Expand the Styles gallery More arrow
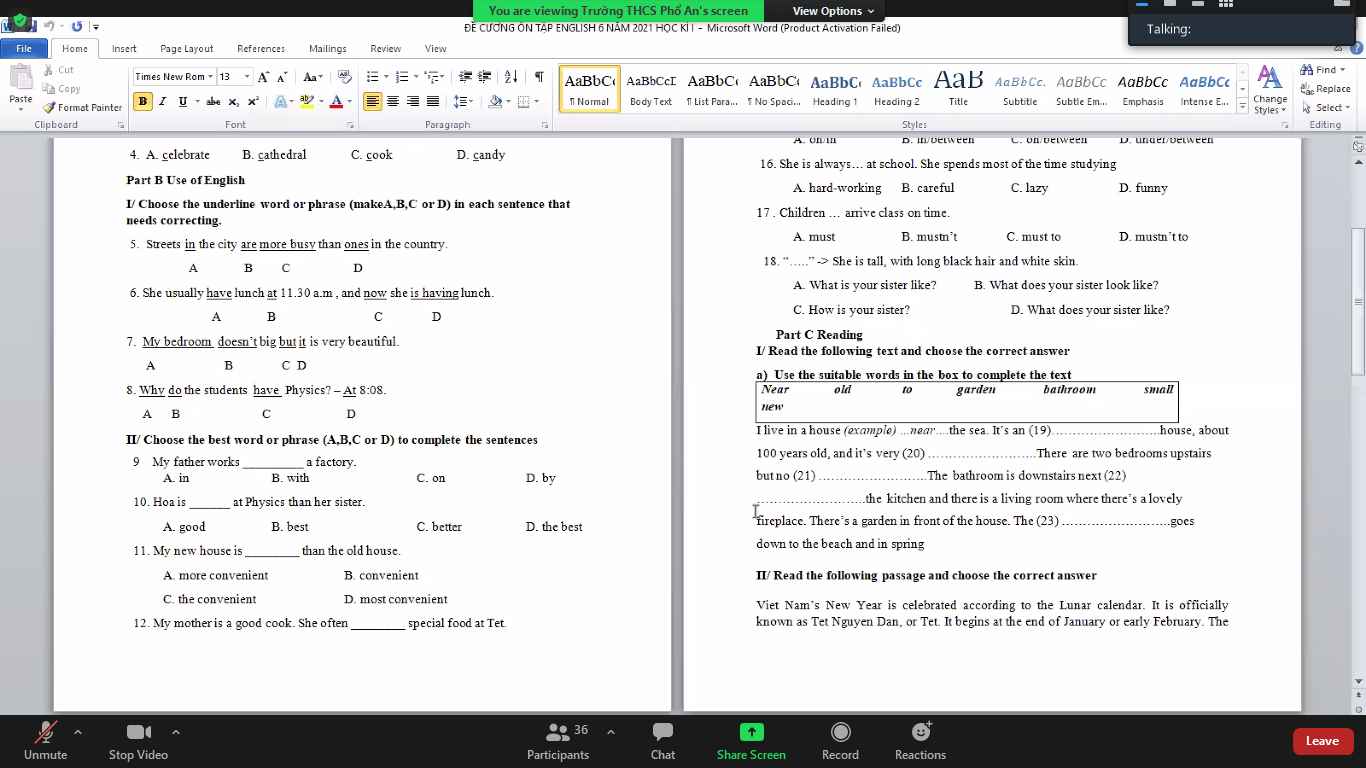This screenshot has height=768, width=1366. (x=1243, y=106)
